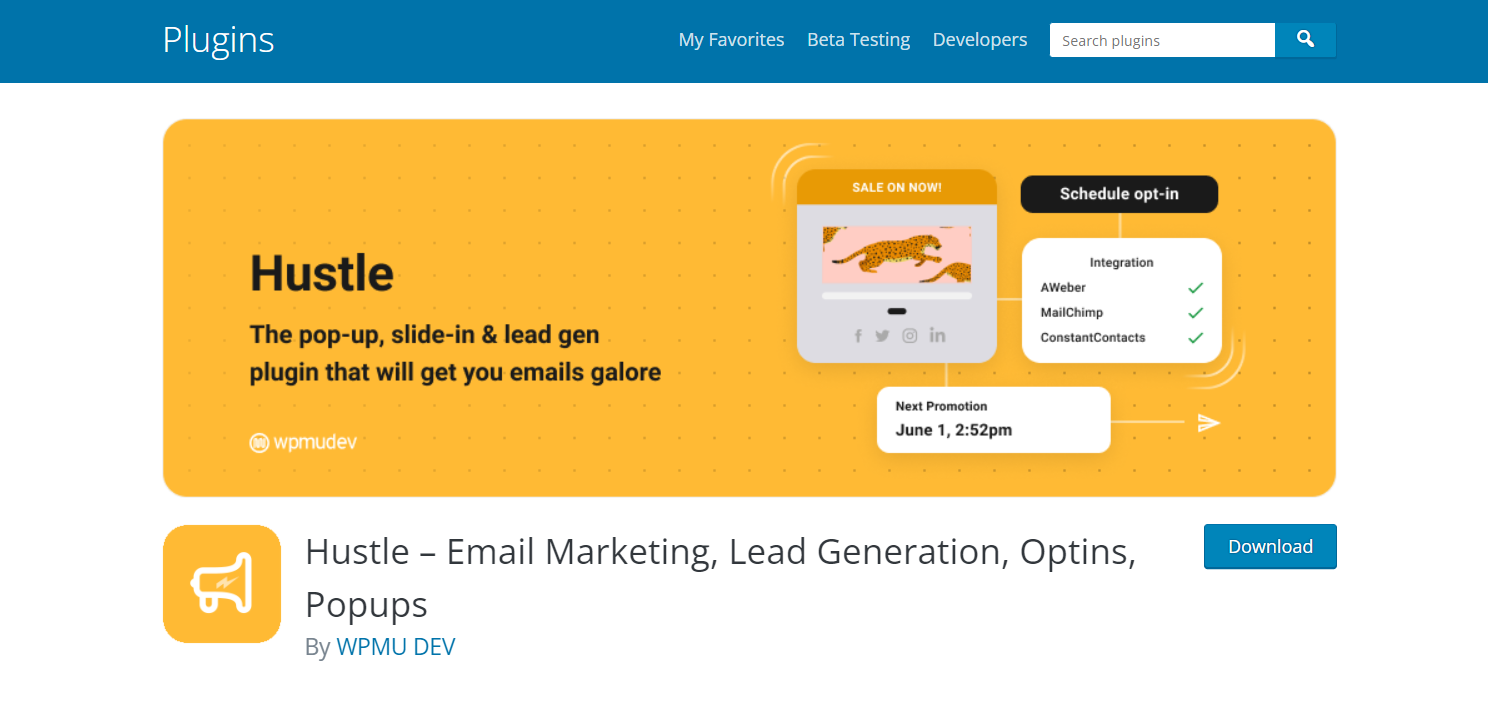The height and width of the screenshot is (707, 1488).
Task: Click the Instagram icon in banner popup
Action: coord(910,336)
